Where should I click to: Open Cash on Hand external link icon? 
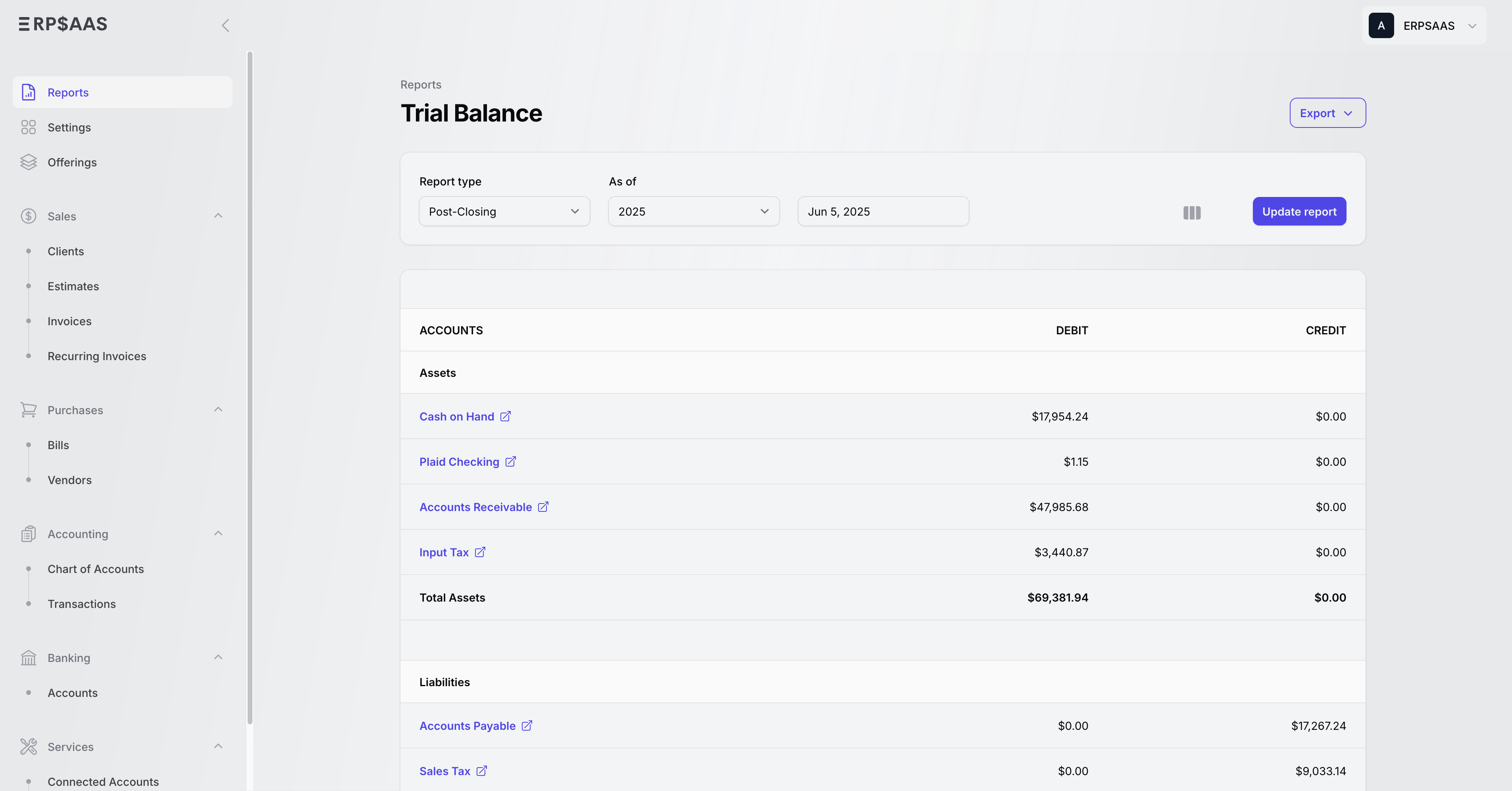click(505, 416)
